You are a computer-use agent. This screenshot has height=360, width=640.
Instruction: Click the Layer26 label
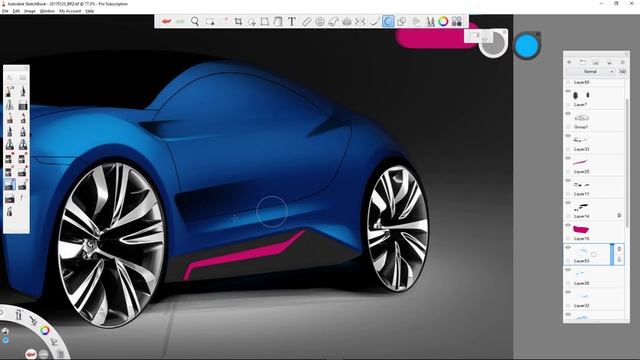click(582, 283)
